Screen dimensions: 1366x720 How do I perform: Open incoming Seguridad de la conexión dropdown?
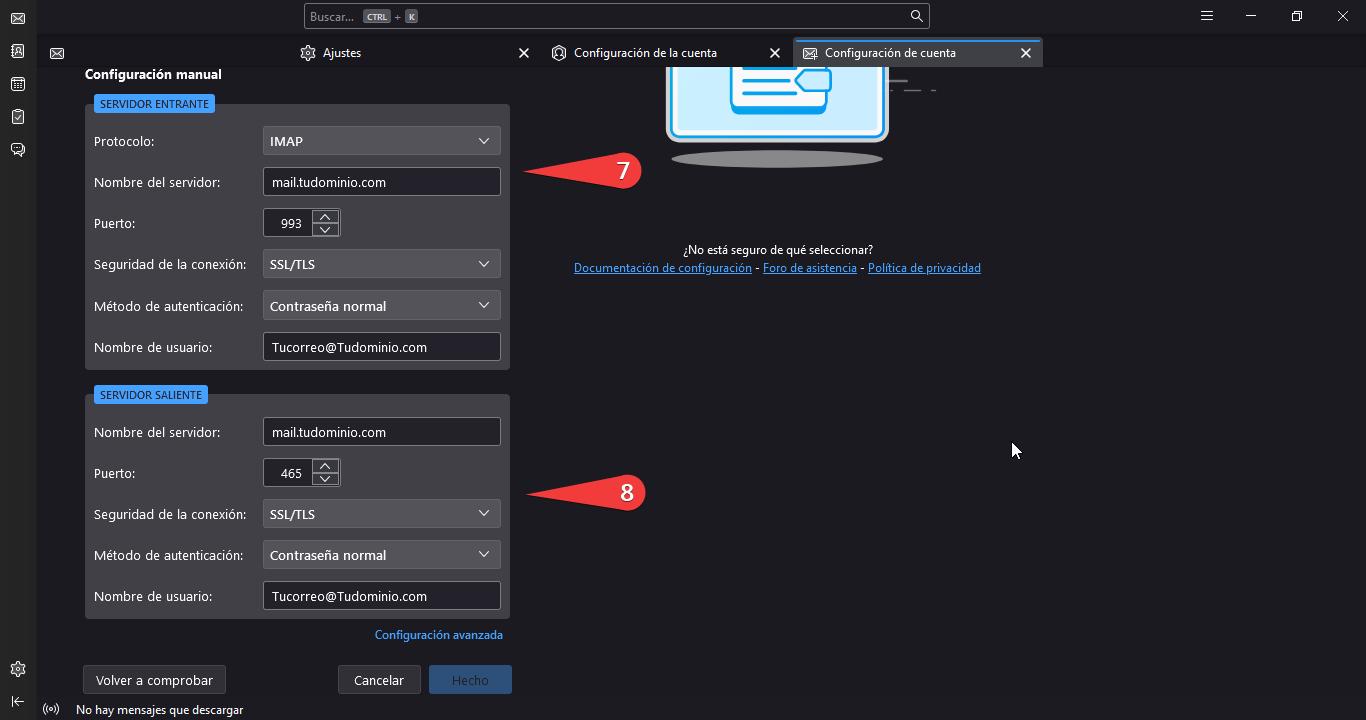[x=381, y=264]
